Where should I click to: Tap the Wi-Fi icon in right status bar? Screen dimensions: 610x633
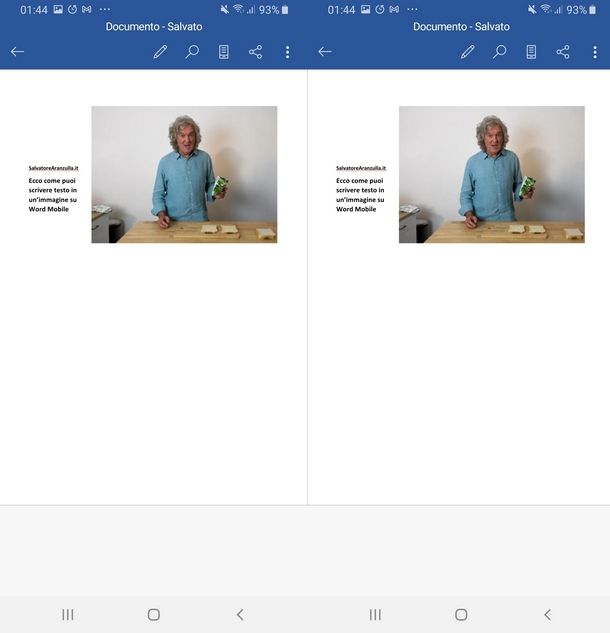[546, 9]
